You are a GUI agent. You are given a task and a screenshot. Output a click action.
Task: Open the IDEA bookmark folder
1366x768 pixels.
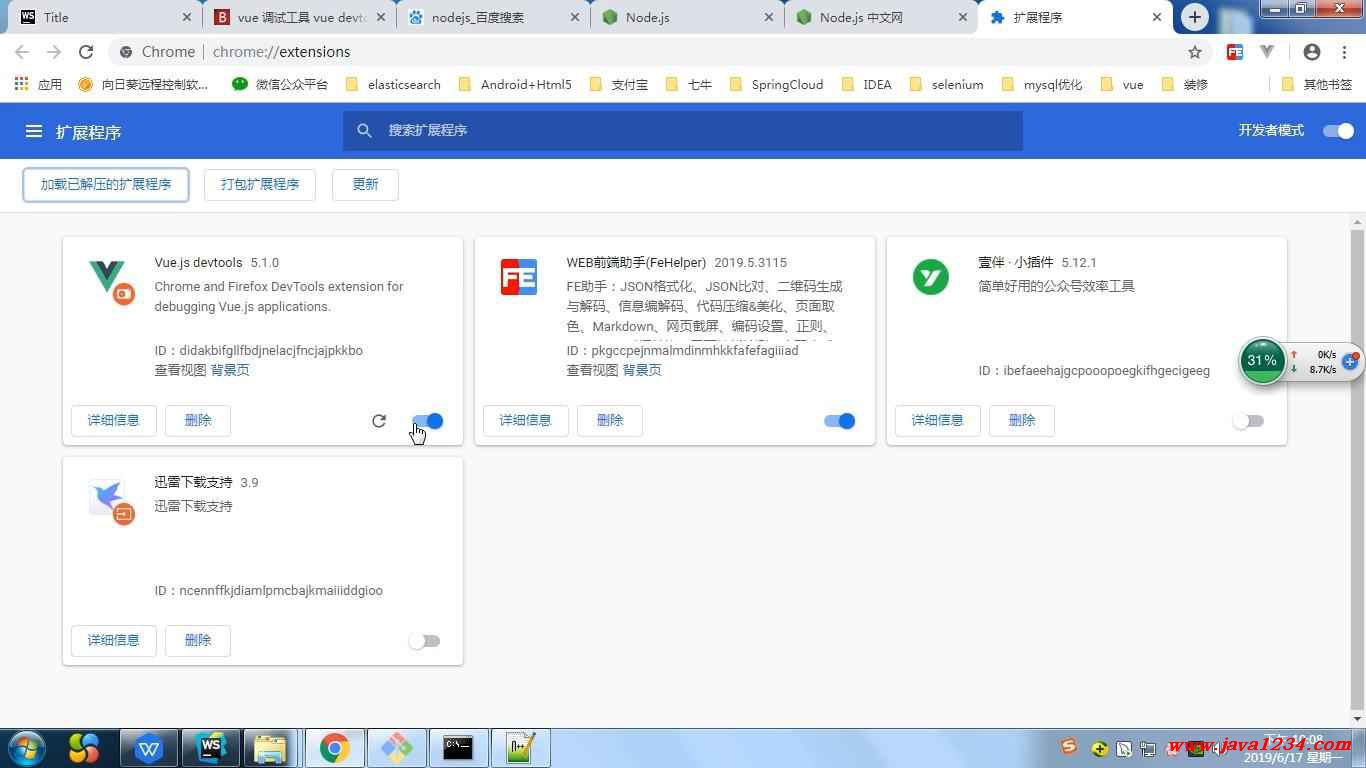(x=866, y=85)
